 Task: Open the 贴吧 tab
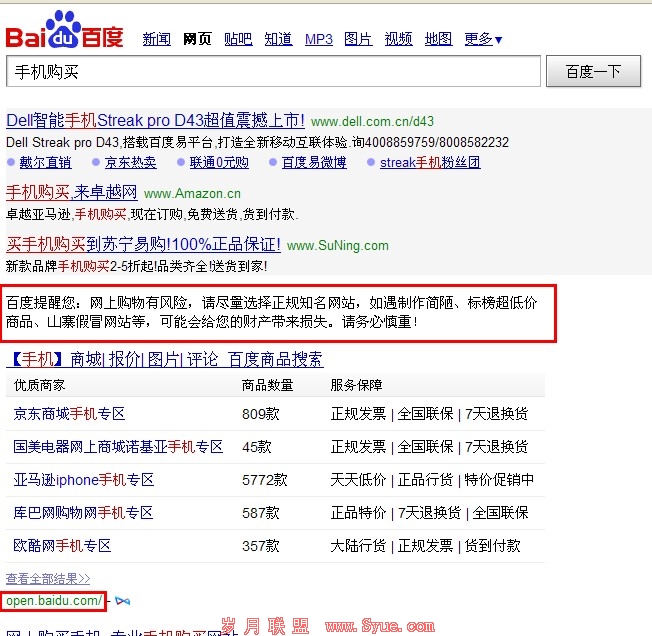click(238, 39)
